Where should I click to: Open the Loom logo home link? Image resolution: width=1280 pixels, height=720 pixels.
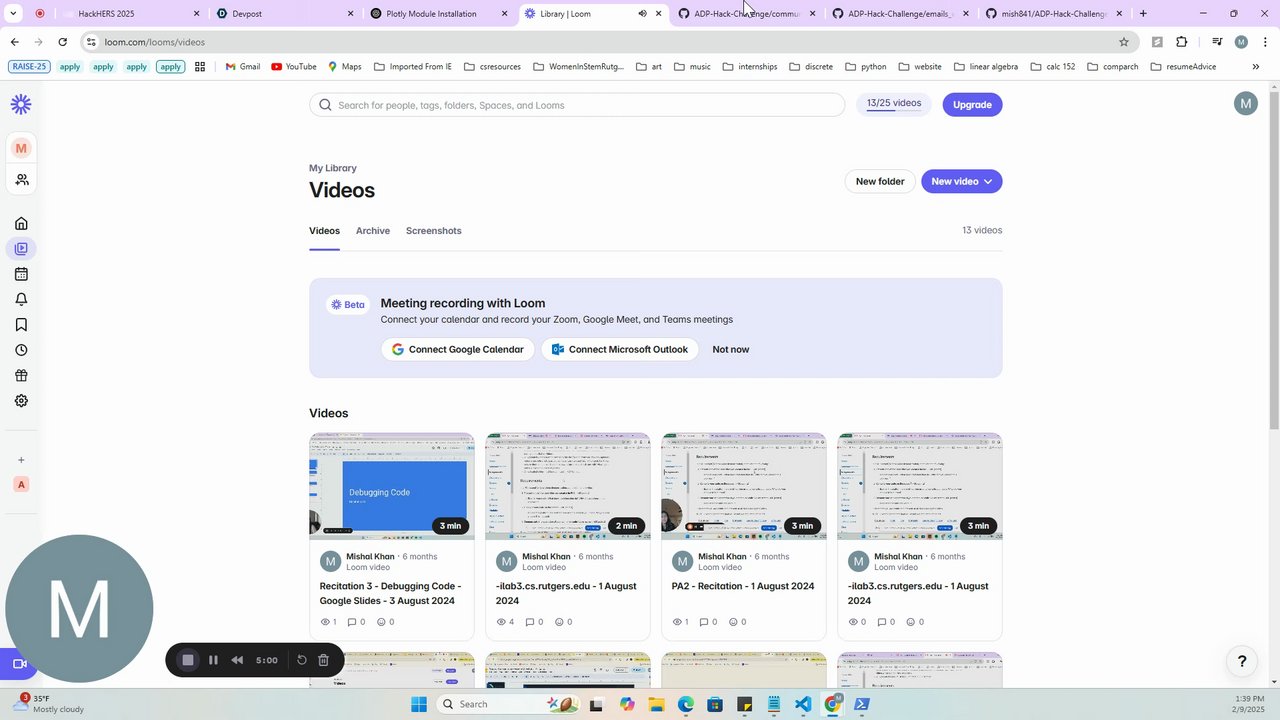tap(21, 104)
